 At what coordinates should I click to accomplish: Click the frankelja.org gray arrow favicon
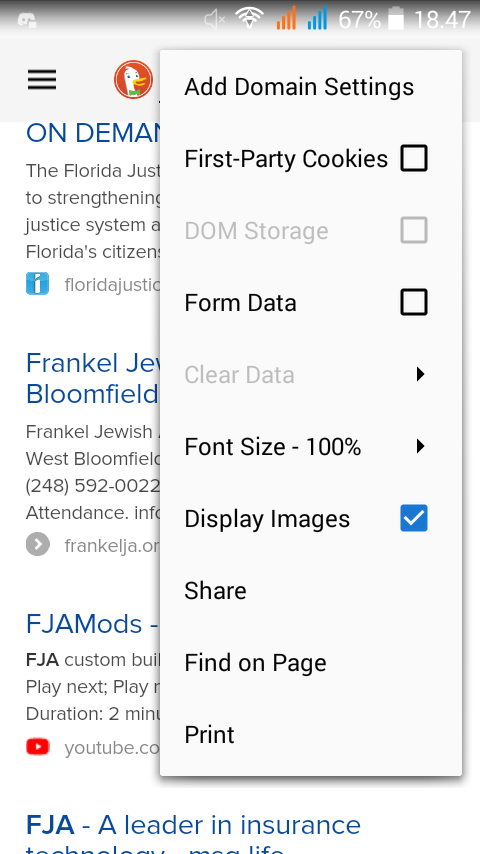[x=38, y=545]
